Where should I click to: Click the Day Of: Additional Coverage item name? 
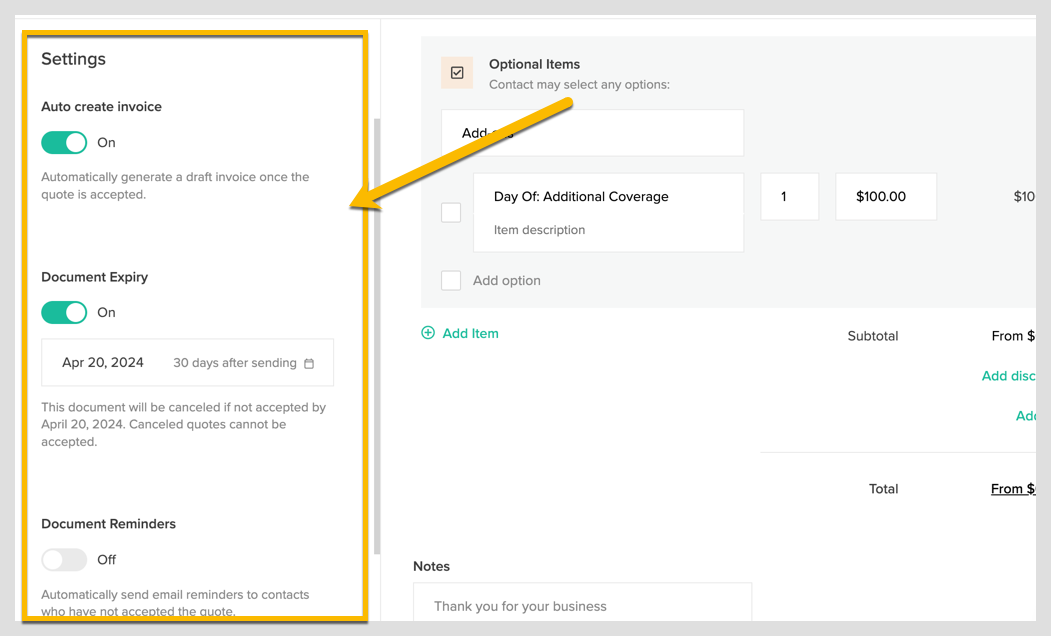(581, 197)
